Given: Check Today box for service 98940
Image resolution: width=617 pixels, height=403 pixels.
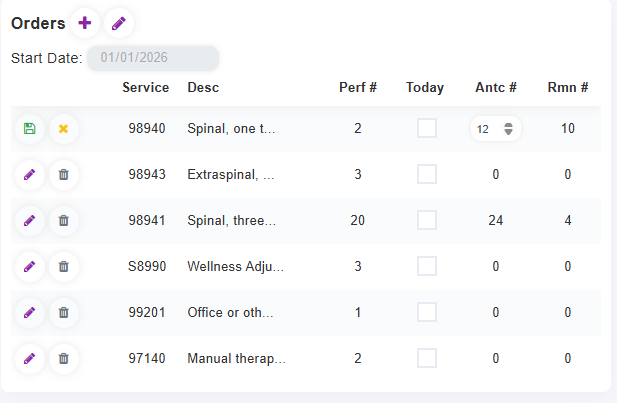Looking at the screenshot, I should click(427, 128).
